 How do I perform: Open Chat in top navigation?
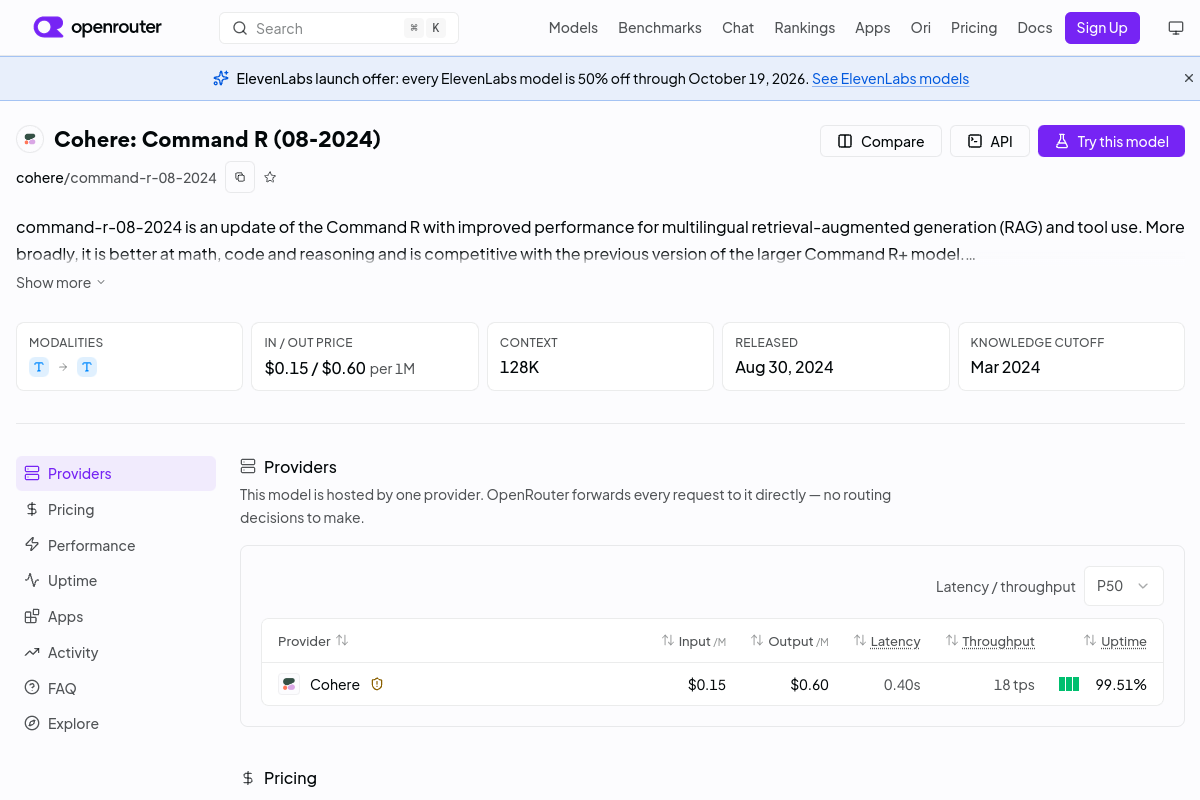[x=738, y=28]
